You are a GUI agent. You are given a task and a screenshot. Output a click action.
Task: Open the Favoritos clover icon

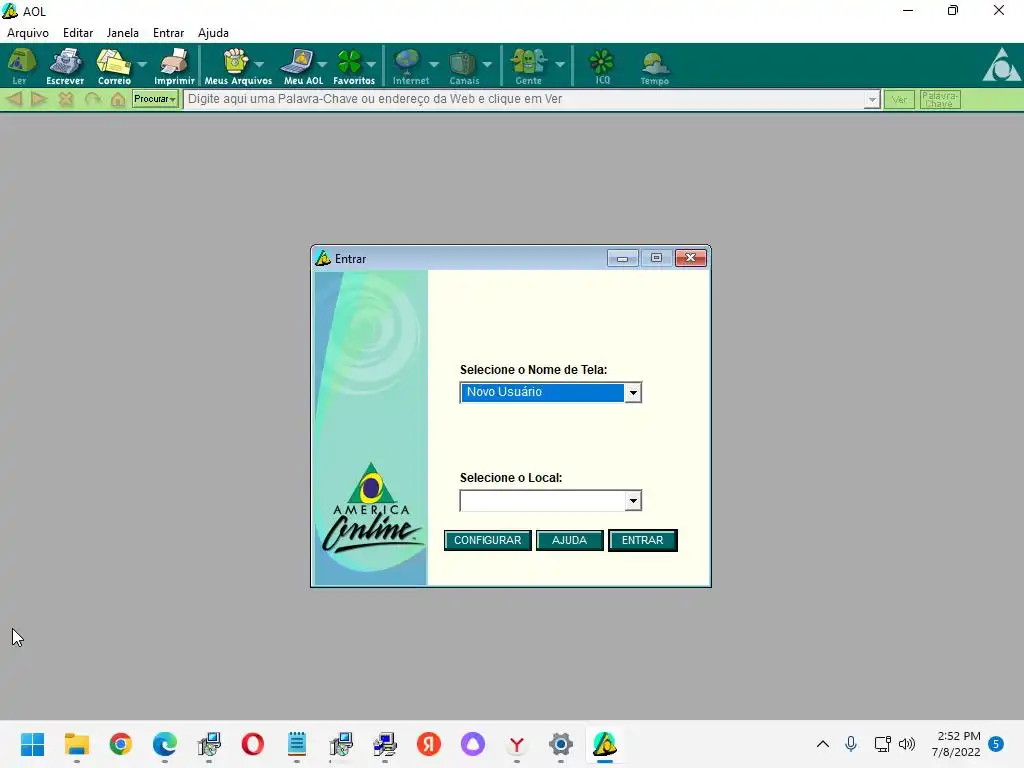(x=351, y=66)
